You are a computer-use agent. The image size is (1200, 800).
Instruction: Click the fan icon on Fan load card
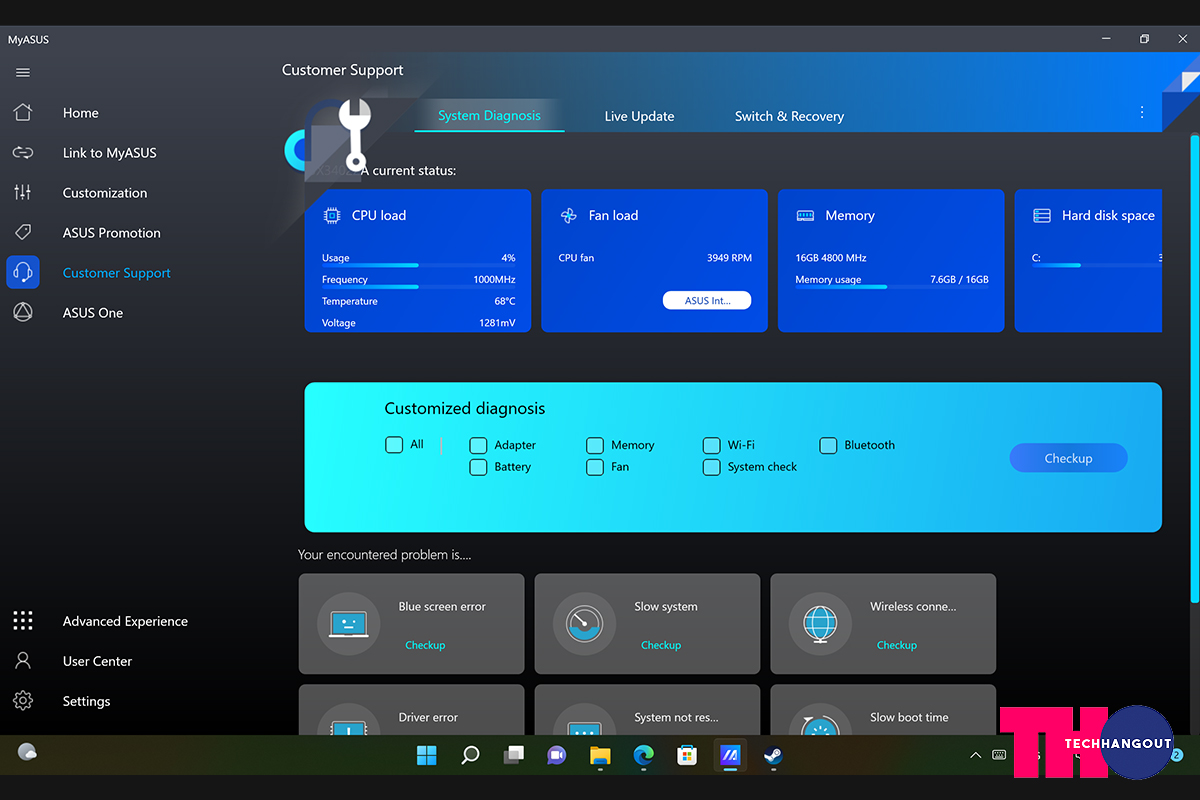pyautogui.click(x=568, y=215)
